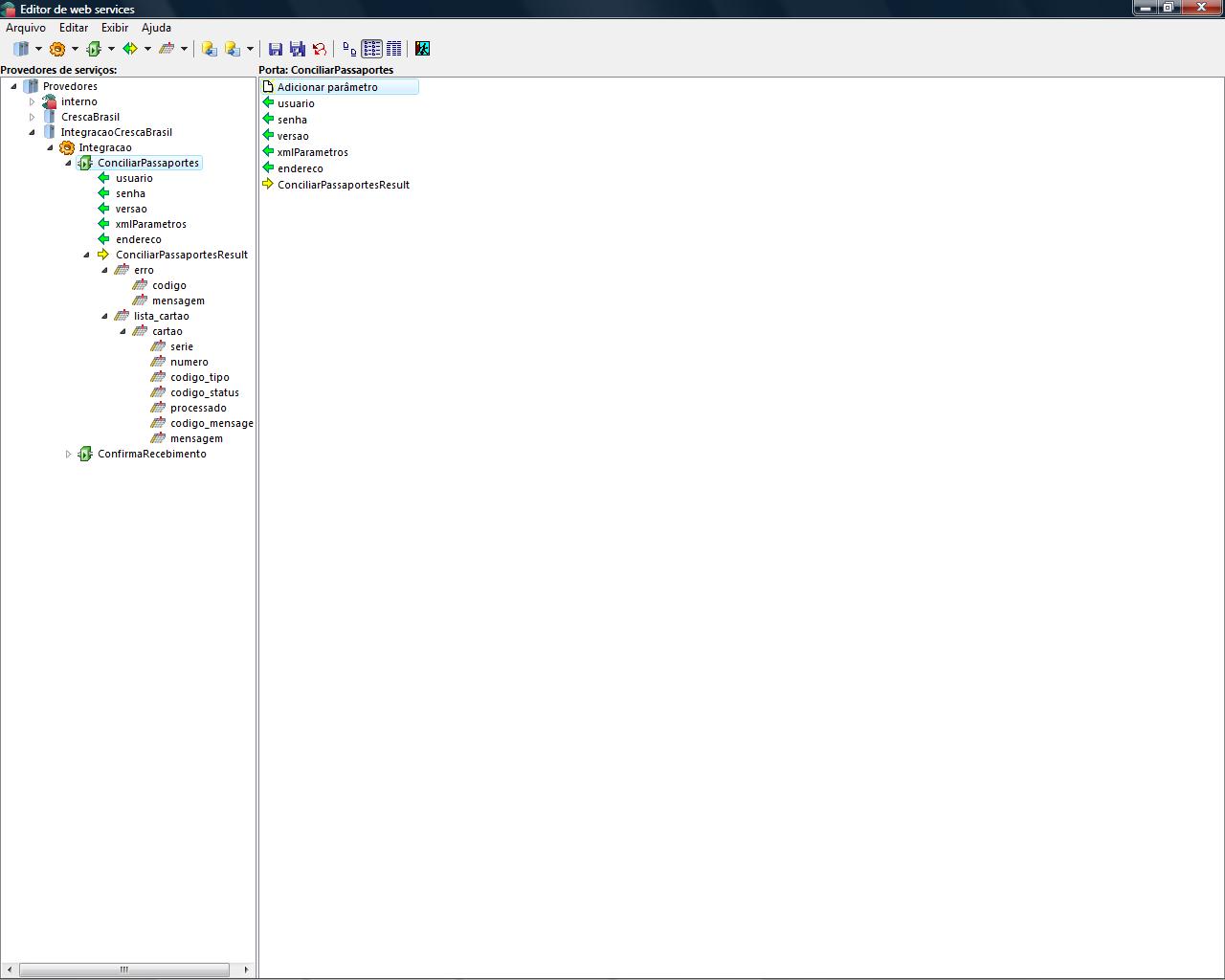The image size is (1225, 980).
Task: Open the new provider dropdown arrow
Action: 38,49
